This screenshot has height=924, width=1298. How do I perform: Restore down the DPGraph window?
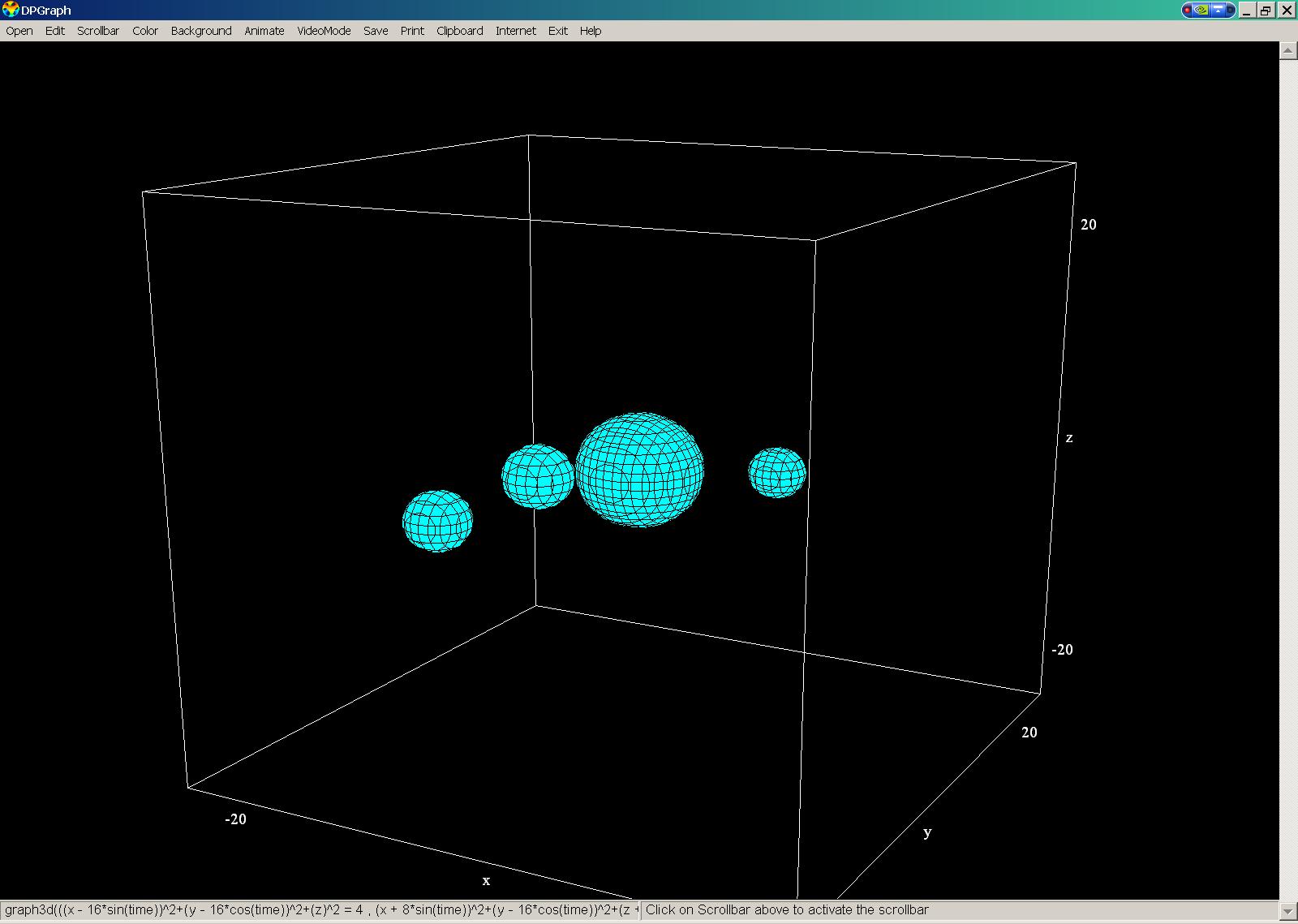[1266, 11]
